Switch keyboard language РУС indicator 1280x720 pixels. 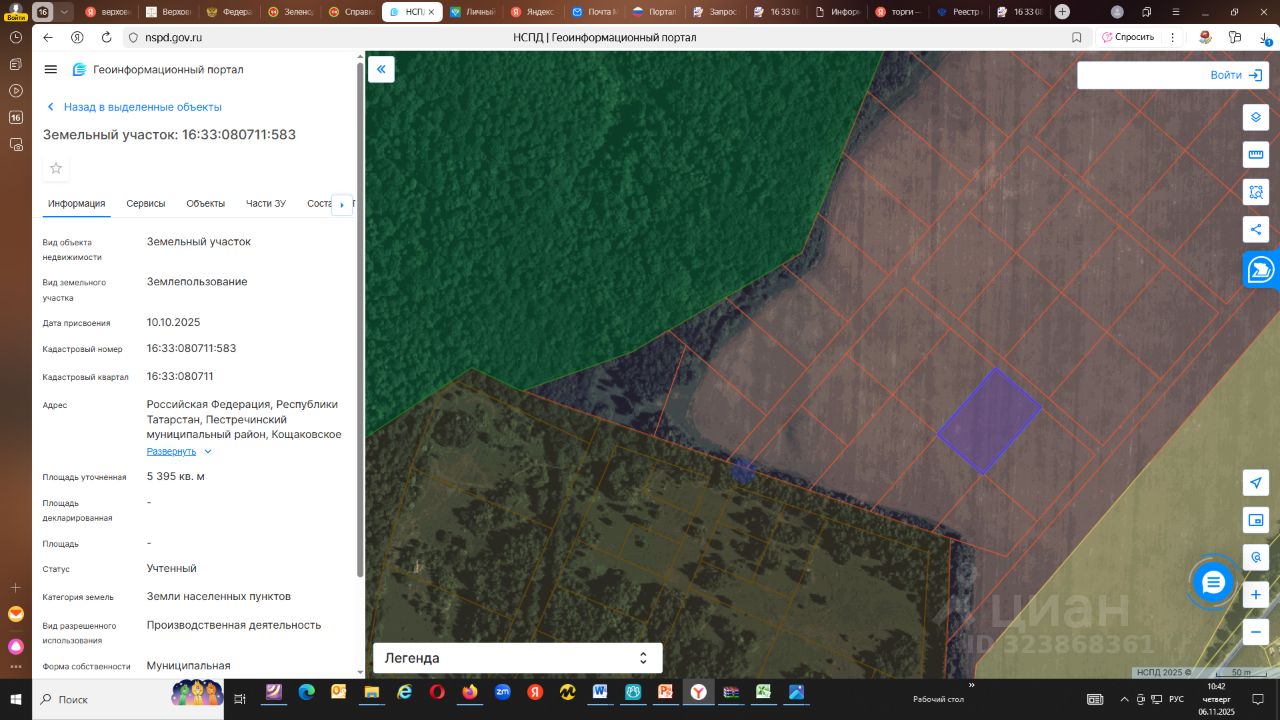click(x=1177, y=699)
